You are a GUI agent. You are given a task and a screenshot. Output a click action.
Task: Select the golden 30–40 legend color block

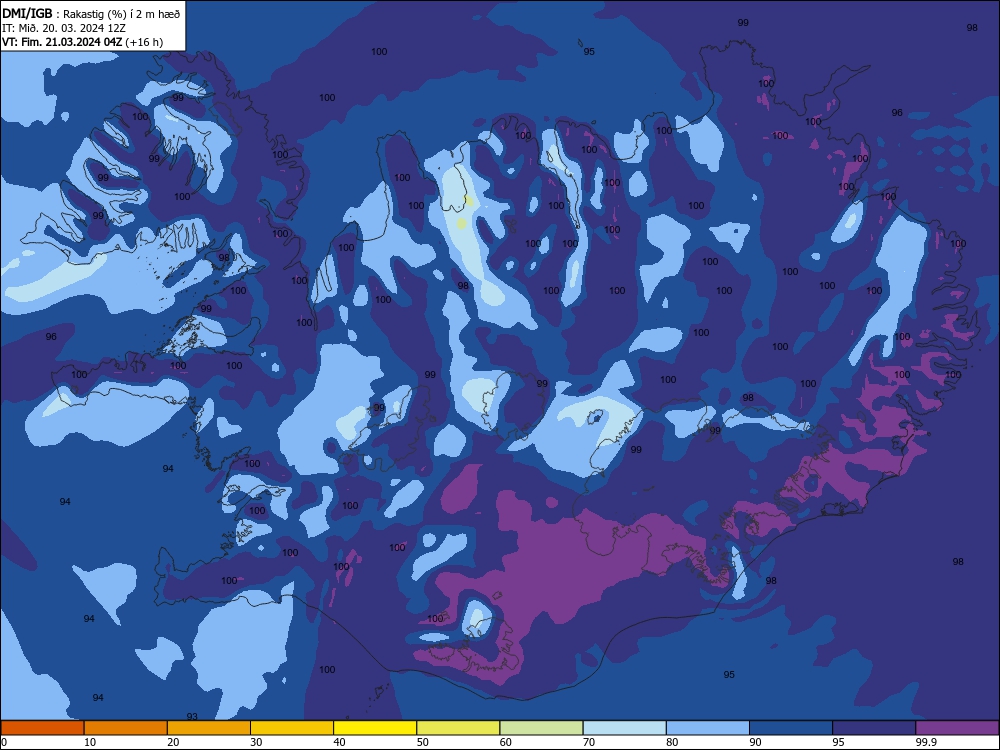pyautogui.click(x=292, y=728)
